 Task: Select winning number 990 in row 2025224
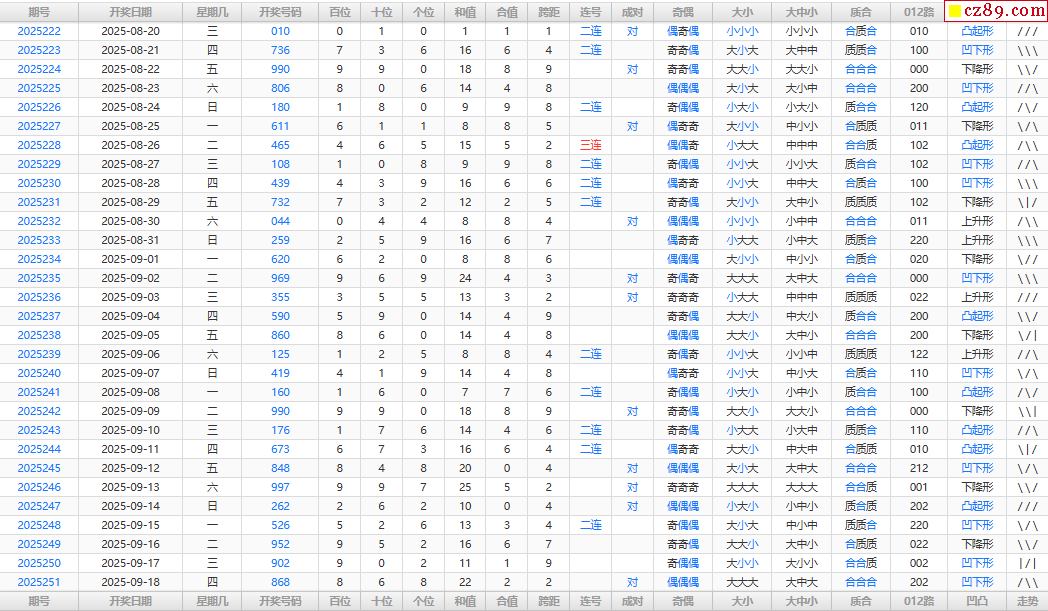(280, 70)
